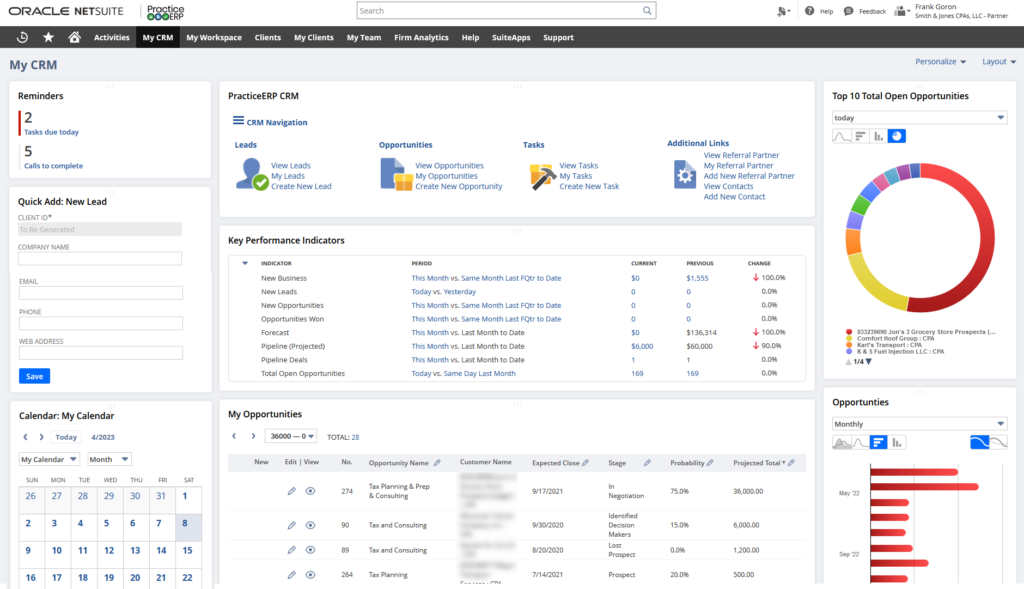The width and height of the screenshot is (1024, 589).
Task: Collapse the KPI indicator triangle
Action: [245, 263]
